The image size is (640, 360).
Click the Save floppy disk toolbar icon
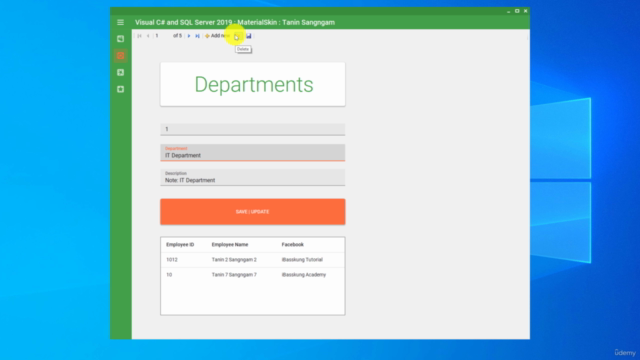[x=249, y=36]
